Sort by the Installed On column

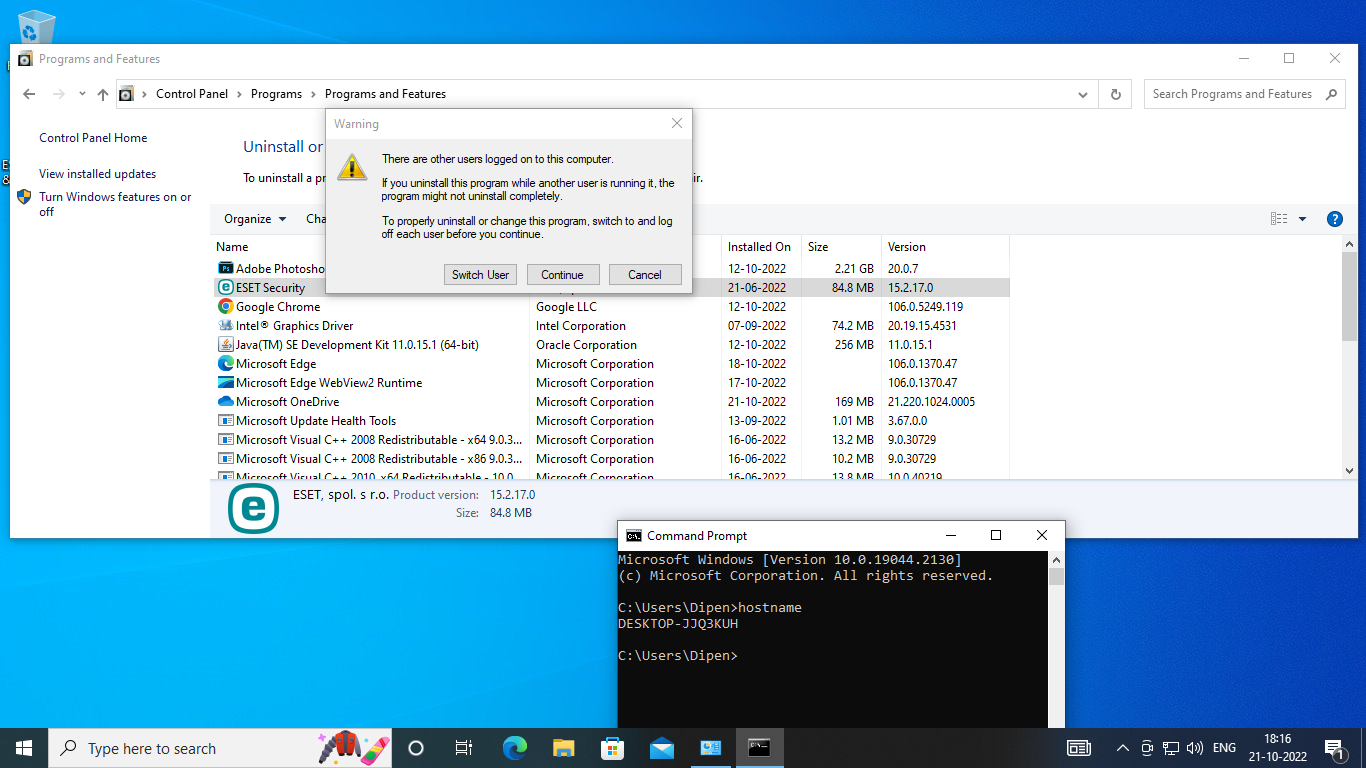[x=761, y=247]
